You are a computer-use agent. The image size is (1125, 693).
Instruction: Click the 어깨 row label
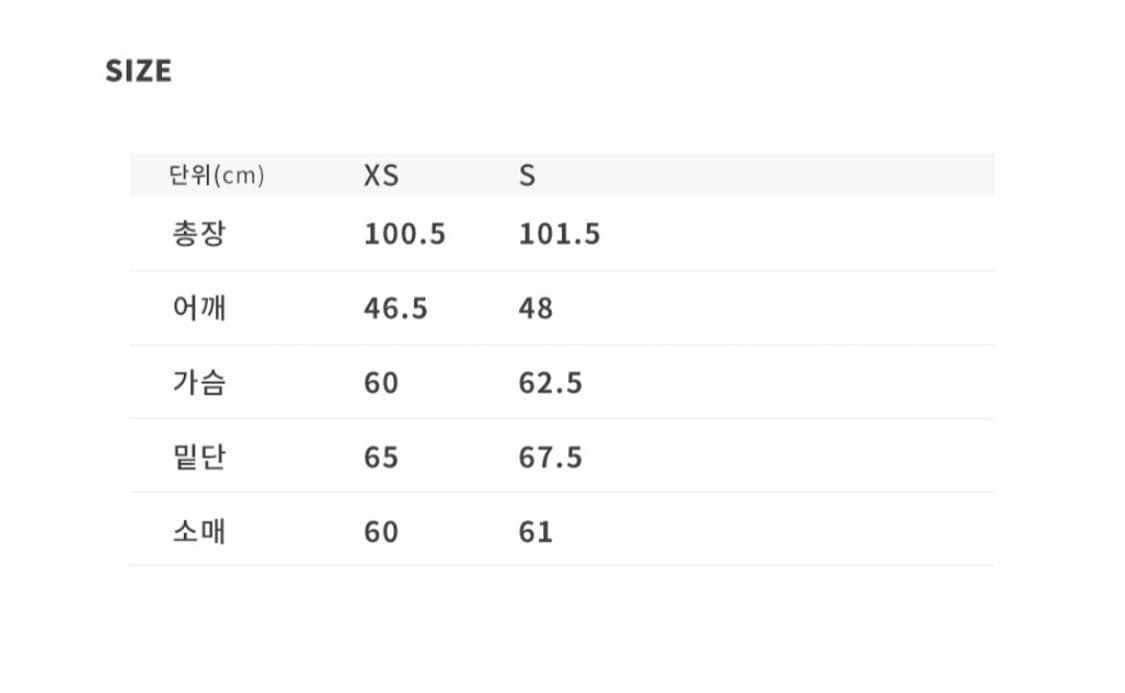pyautogui.click(x=199, y=308)
